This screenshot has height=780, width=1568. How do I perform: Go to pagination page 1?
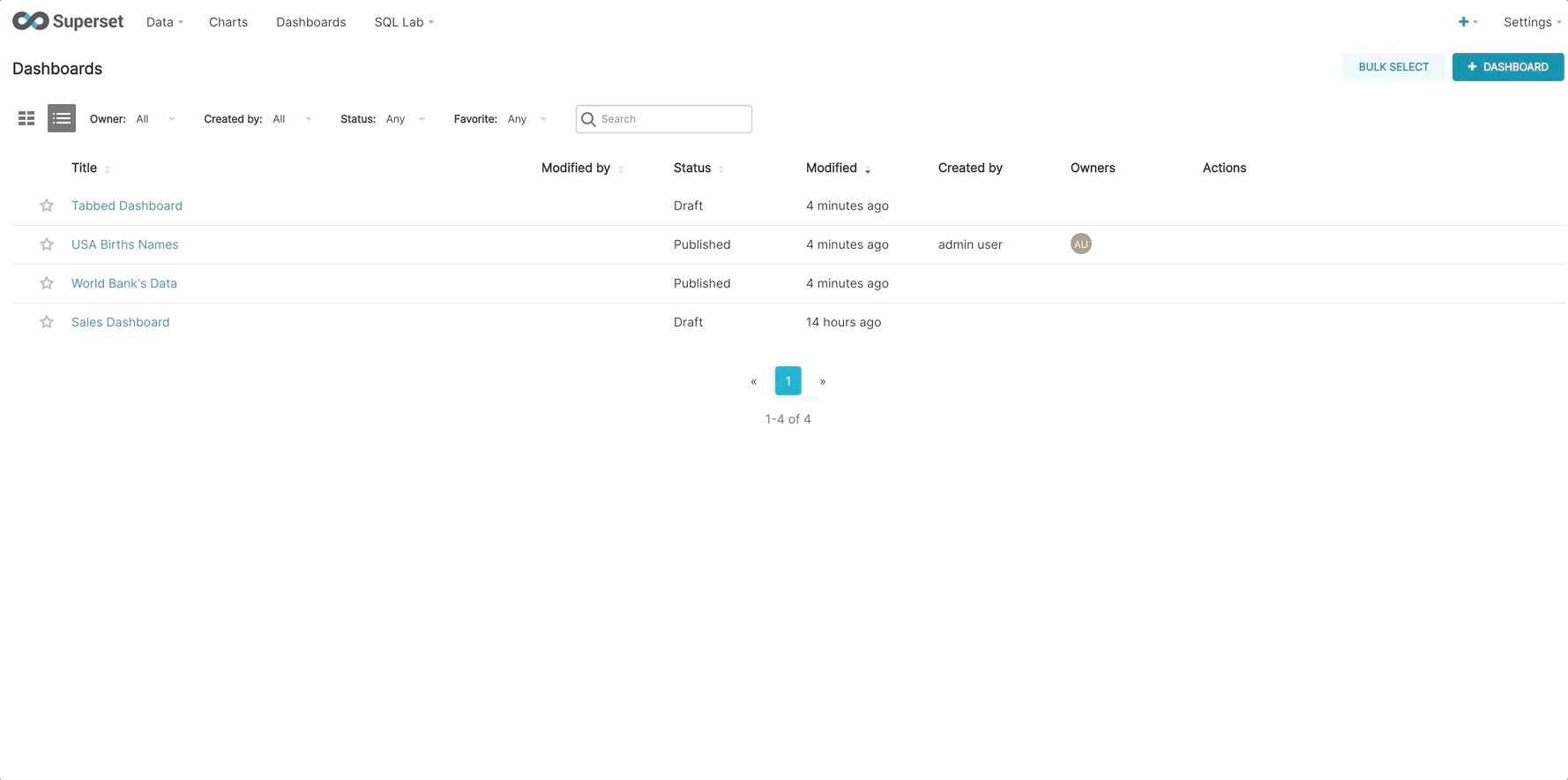click(x=788, y=381)
